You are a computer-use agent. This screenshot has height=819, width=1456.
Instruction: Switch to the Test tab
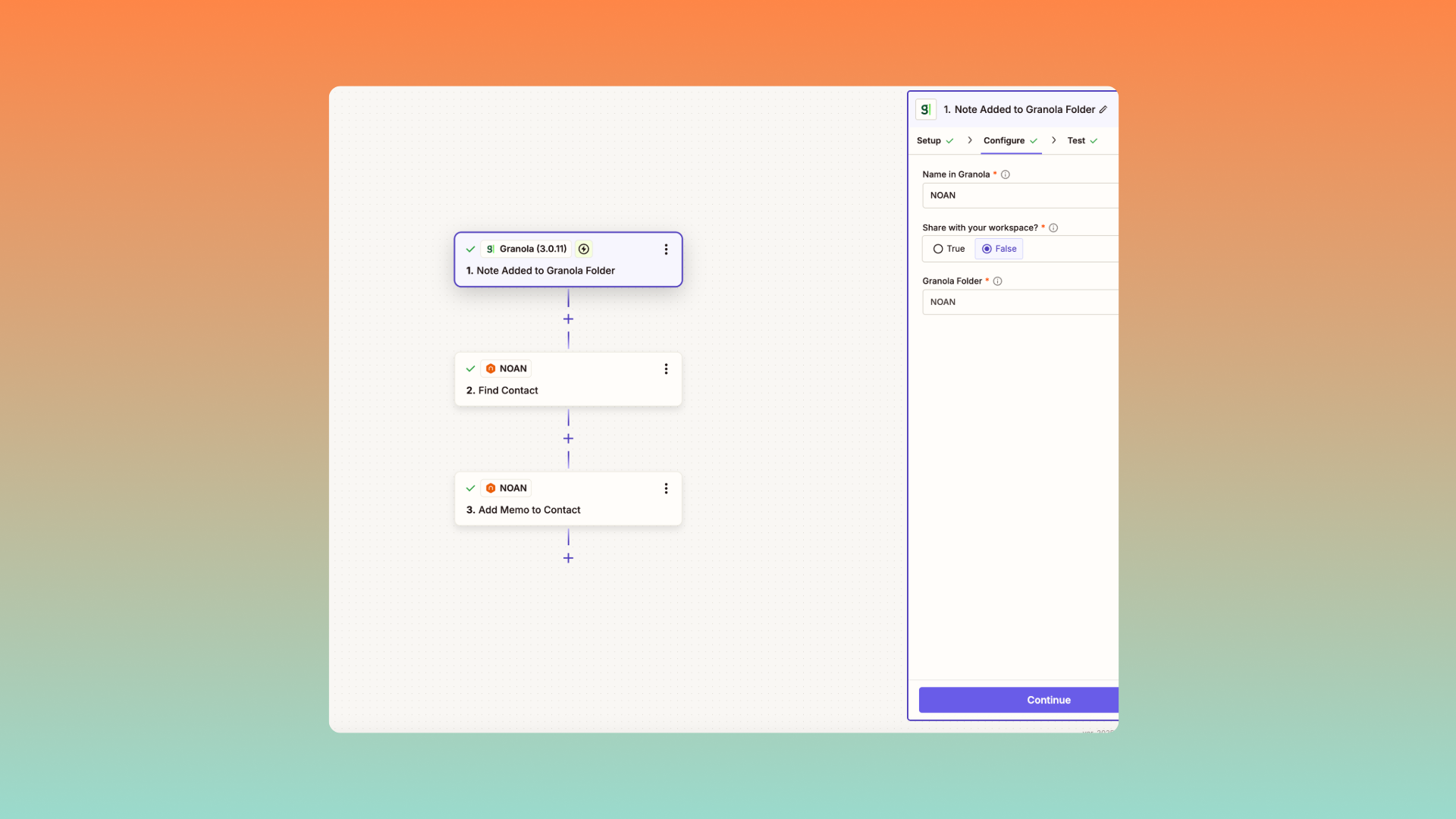1076,141
